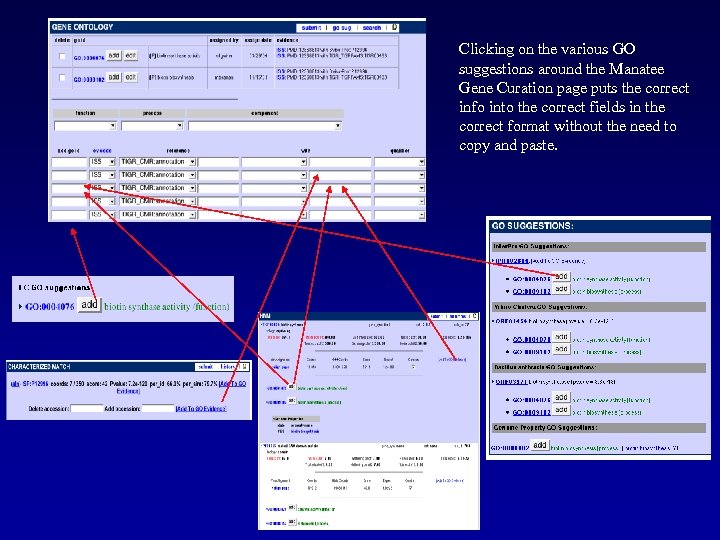Click first small add button in upper HMM block

(292, 387)
